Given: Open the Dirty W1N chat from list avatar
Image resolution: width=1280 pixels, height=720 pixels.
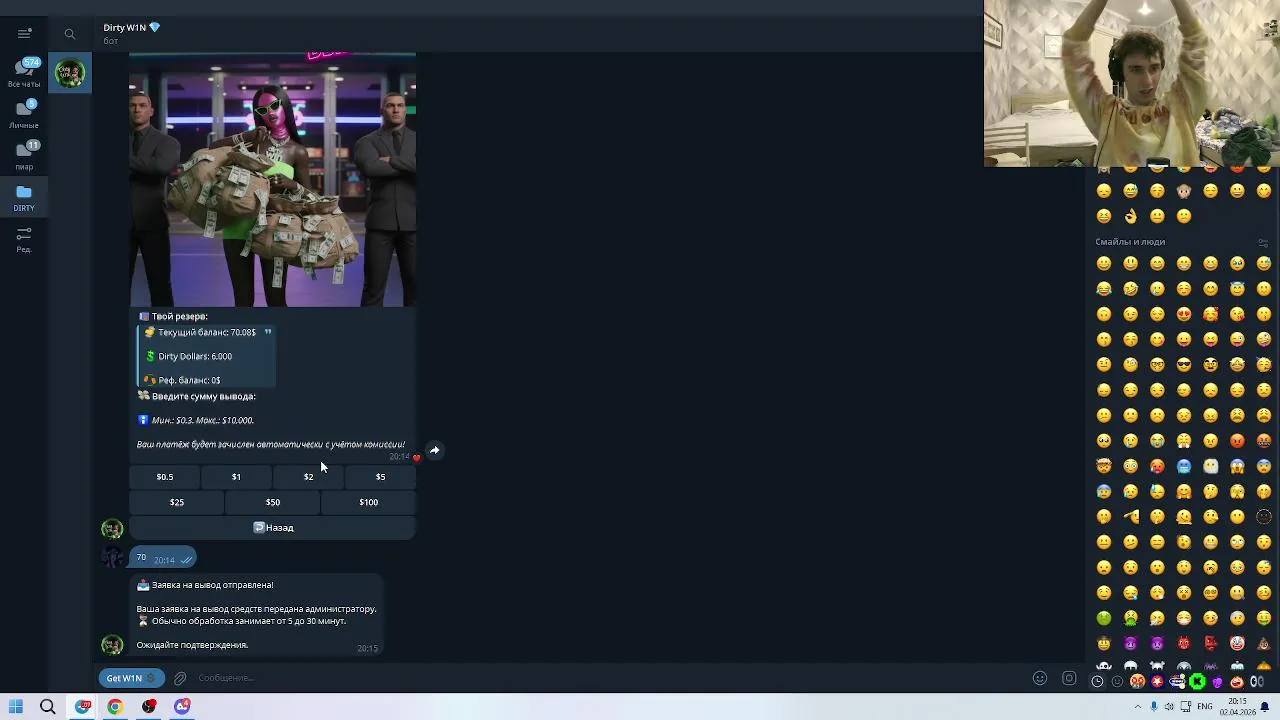Looking at the screenshot, I should 70,73.
